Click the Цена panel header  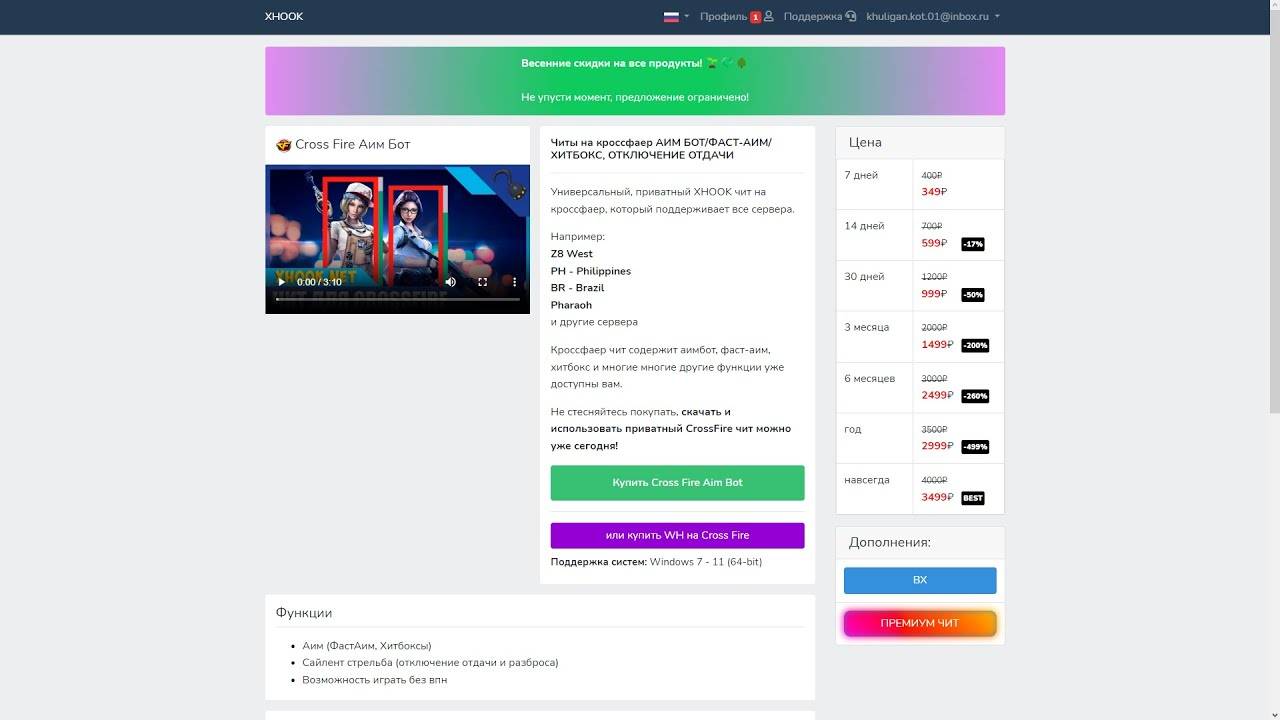point(920,143)
